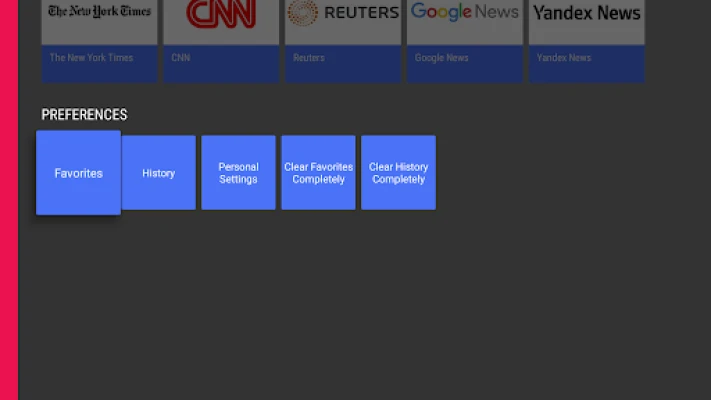Image resolution: width=711 pixels, height=400 pixels.
Task: Select the Yandex News logo thumbnail
Action: tap(586, 14)
